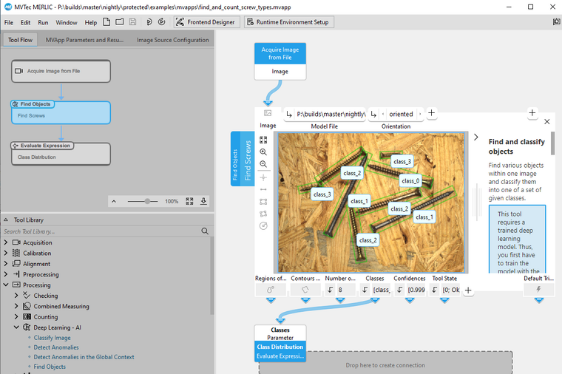Click the zoom in magnifier beside image
The image size is (562, 375).
(263, 152)
